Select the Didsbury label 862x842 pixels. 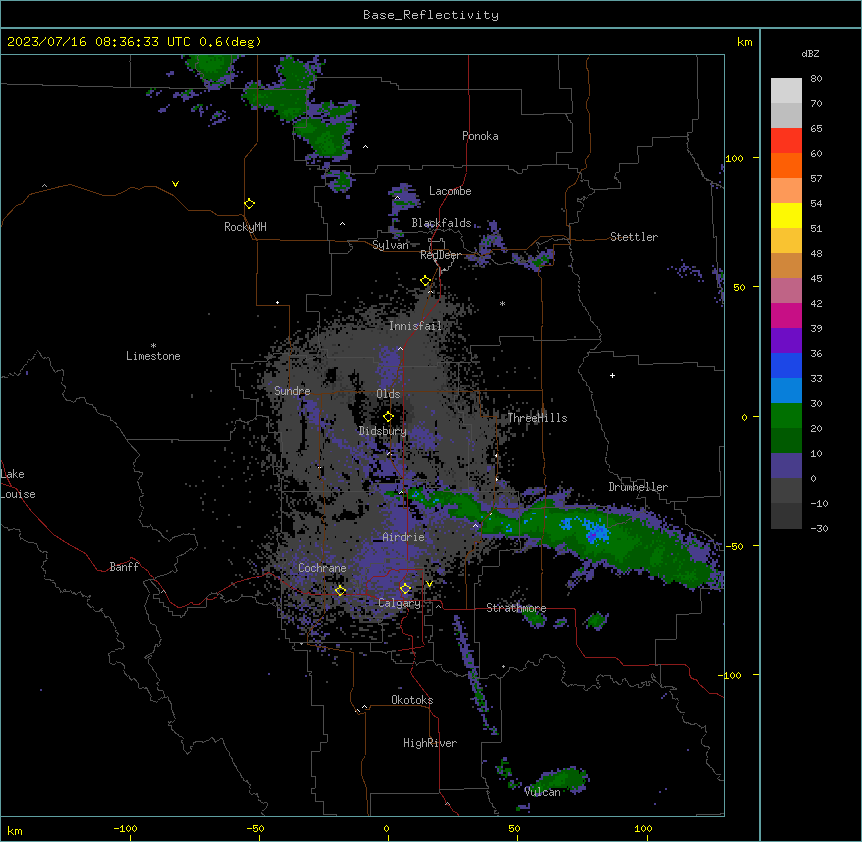[383, 431]
